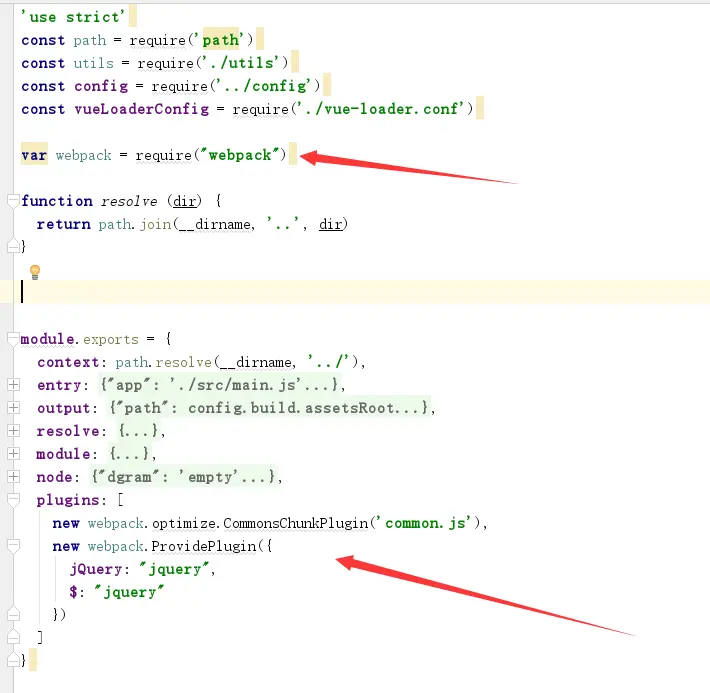710x693 pixels.
Task: Click the entry property key
Action: click(x=59, y=385)
